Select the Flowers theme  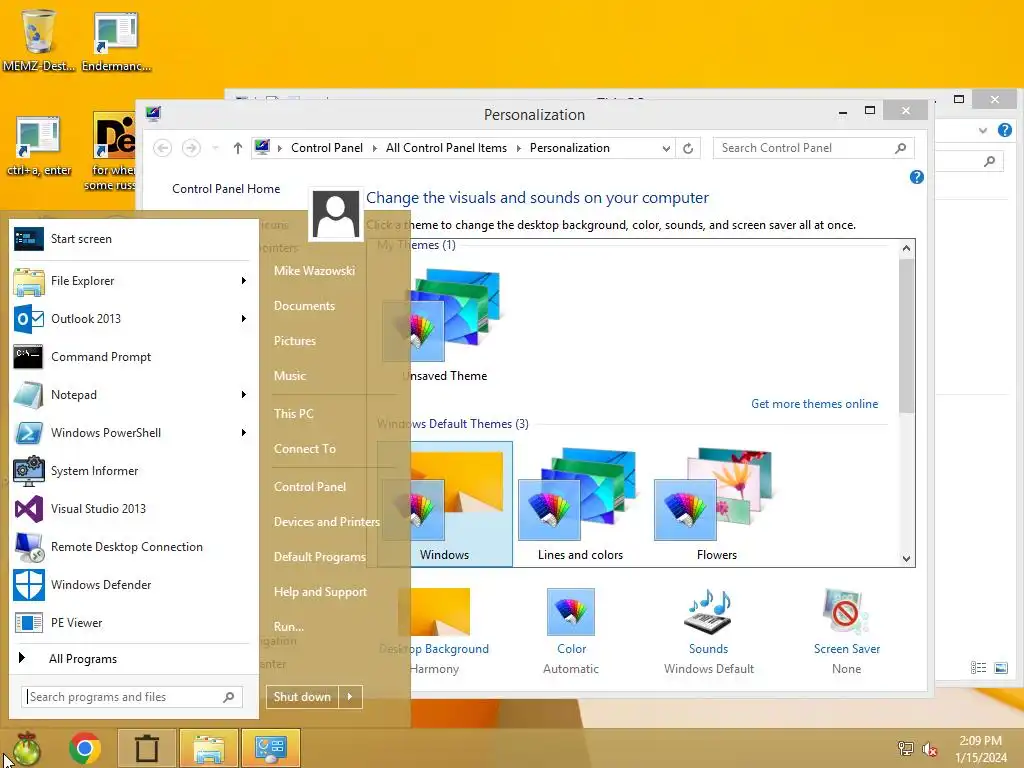[716, 504]
